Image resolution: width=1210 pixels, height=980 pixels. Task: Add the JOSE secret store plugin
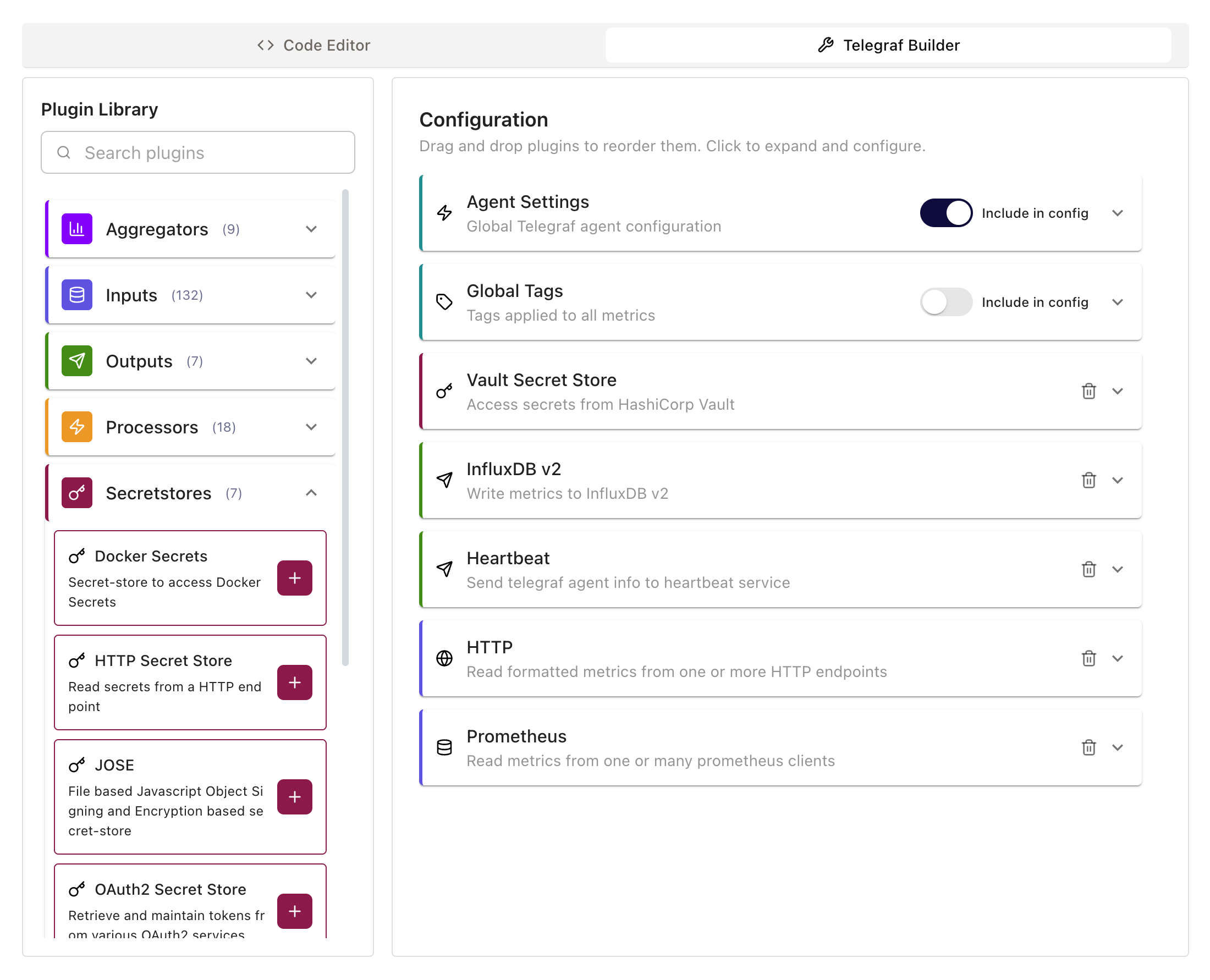(x=295, y=797)
